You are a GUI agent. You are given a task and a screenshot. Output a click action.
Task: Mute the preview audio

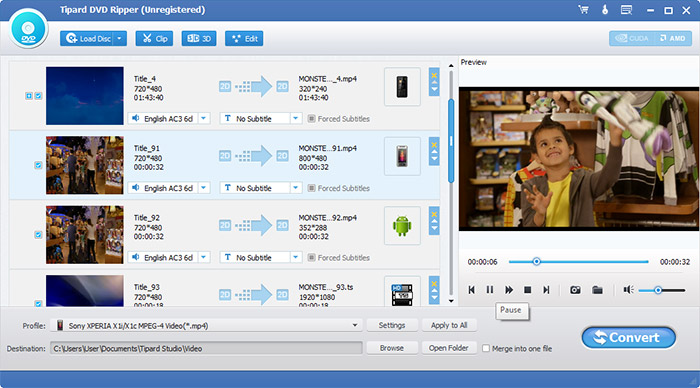click(629, 290)
